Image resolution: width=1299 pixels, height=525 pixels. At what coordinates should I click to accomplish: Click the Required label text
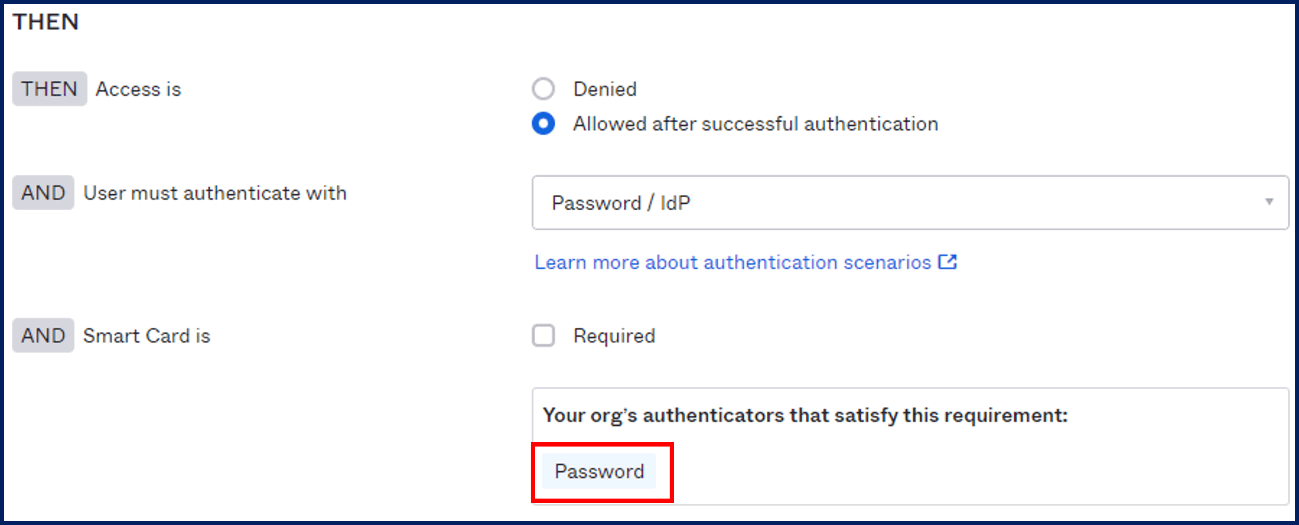[614, 336]
